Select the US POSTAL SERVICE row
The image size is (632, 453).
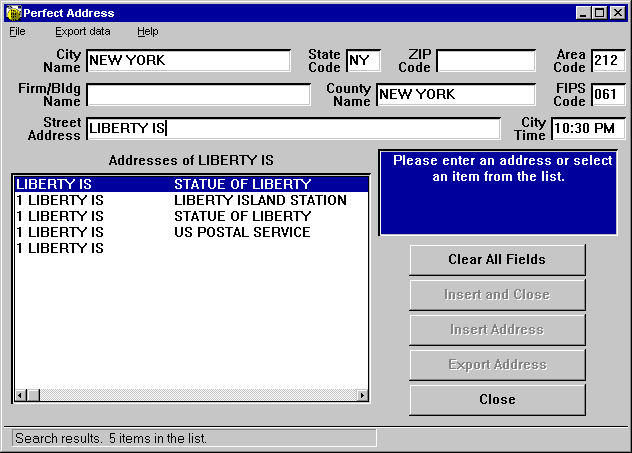coord(191,232)
